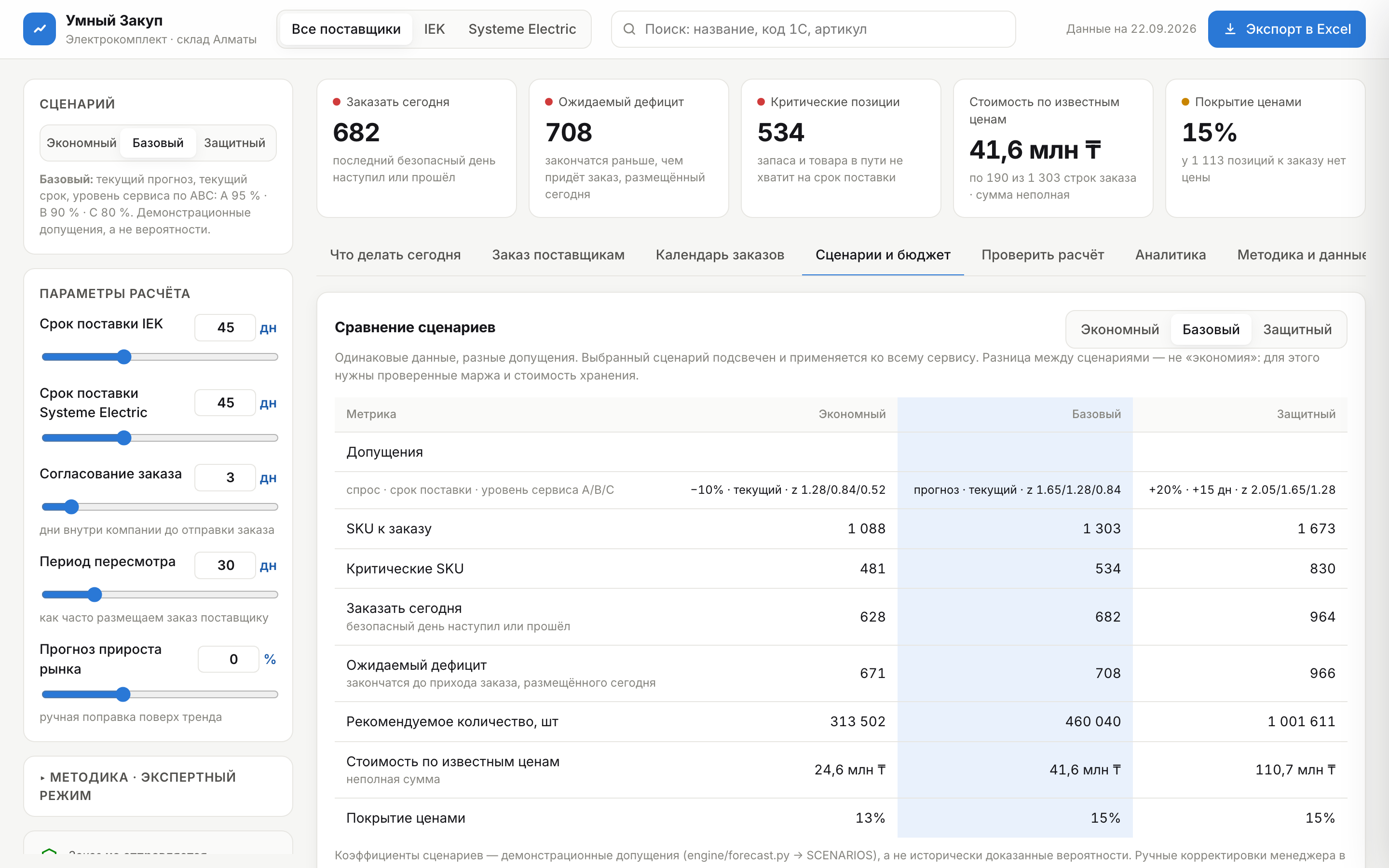The height and width of the screenshot is (868, 1389).
Task: Edit Согласование заказа days field
Action: click(225, 477)
